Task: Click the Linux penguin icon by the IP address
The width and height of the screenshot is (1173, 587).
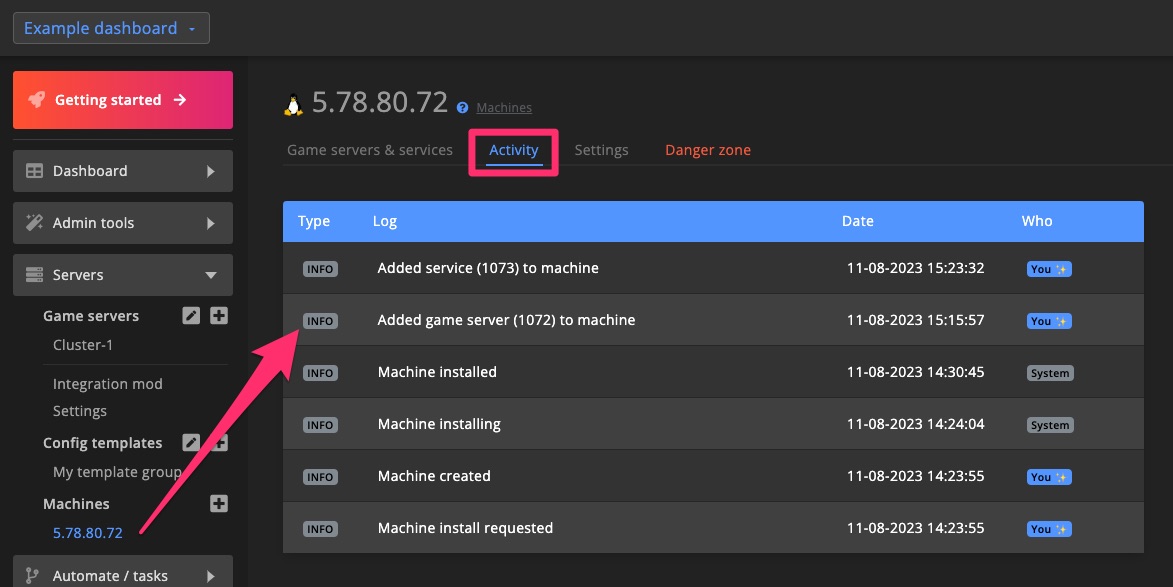Action: coord(293,105)
